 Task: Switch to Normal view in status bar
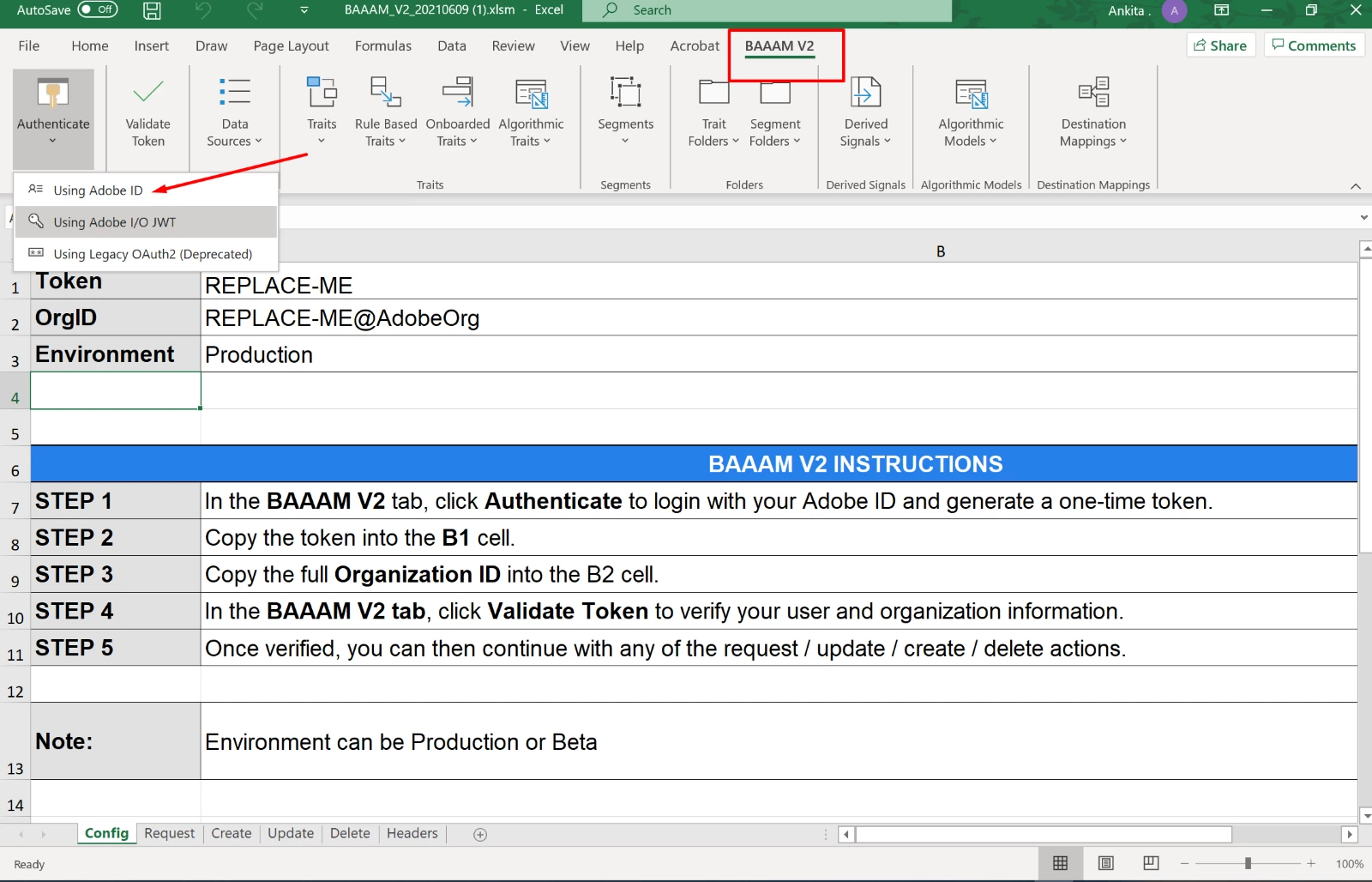[x=1061, y=863]
